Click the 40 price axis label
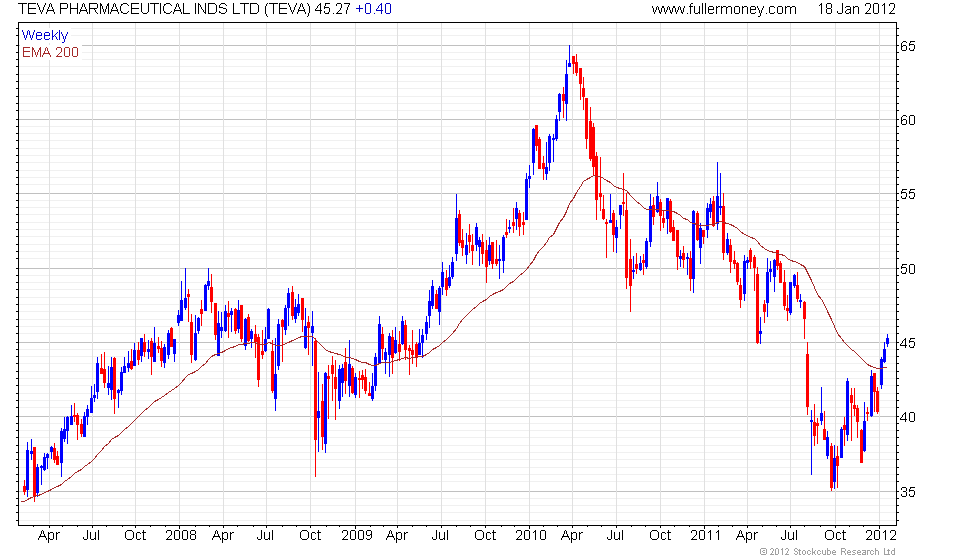This screenshot has height=560, width=980. 908,417
